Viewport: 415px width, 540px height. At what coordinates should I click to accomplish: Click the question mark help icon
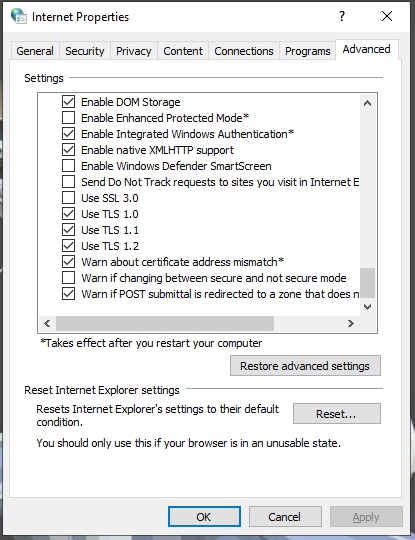(341, 16)
